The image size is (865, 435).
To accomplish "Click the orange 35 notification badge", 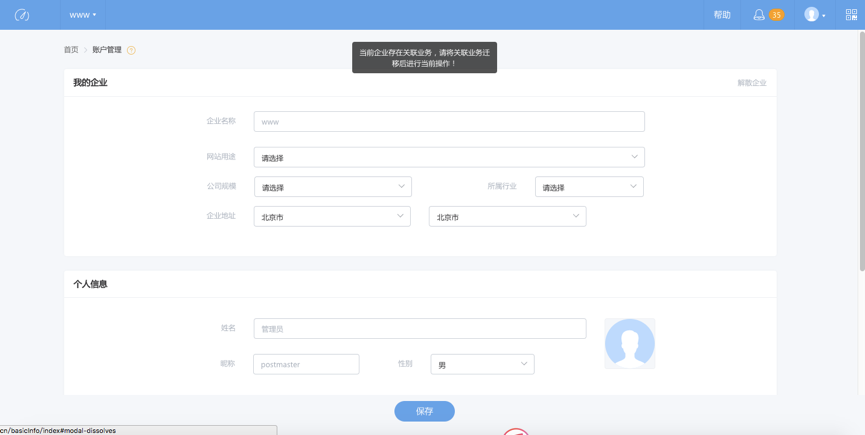I will tap(776, 15).
